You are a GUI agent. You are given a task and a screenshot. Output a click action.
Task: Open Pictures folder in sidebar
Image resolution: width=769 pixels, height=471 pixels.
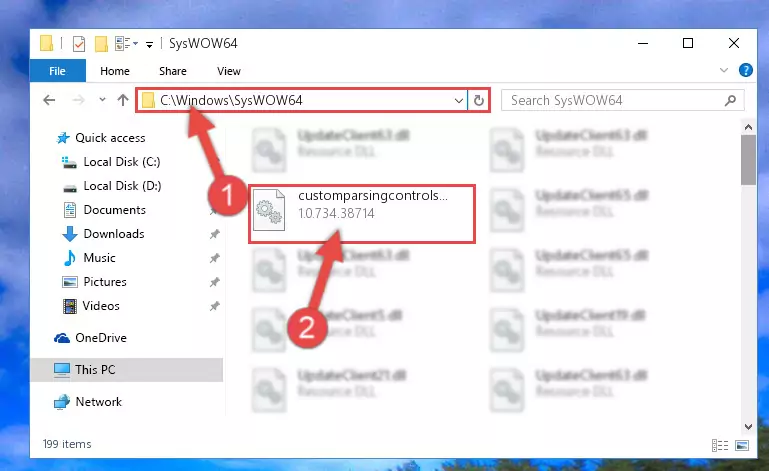tap(105, 282)
